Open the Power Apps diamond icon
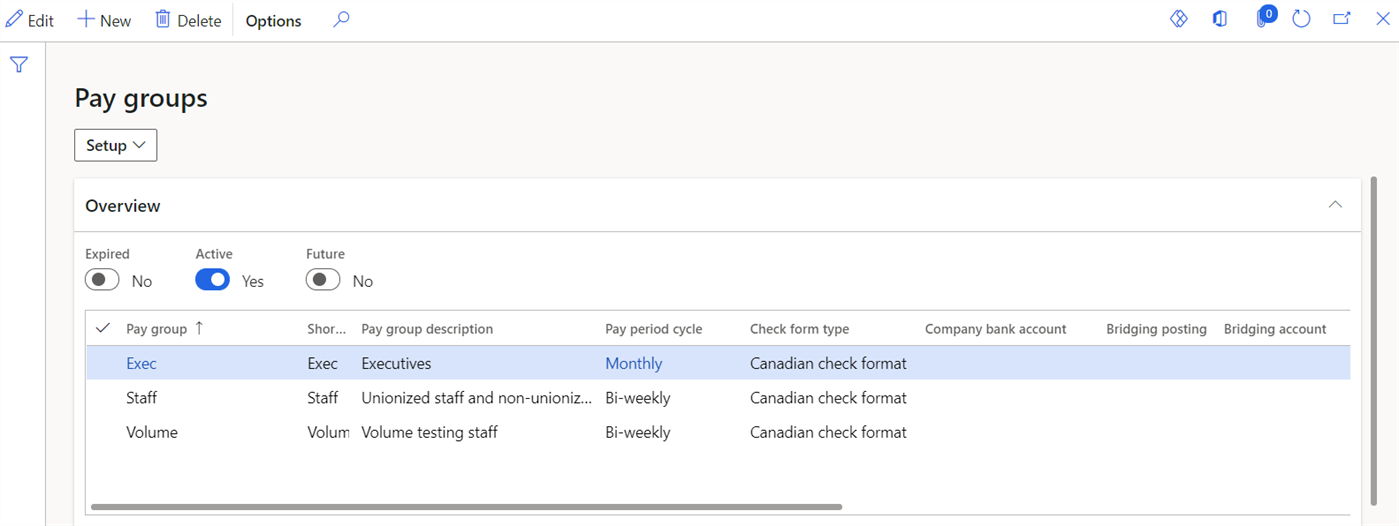The height and width of the screenshot is (526, 1399). click(x=1179, y=19)
